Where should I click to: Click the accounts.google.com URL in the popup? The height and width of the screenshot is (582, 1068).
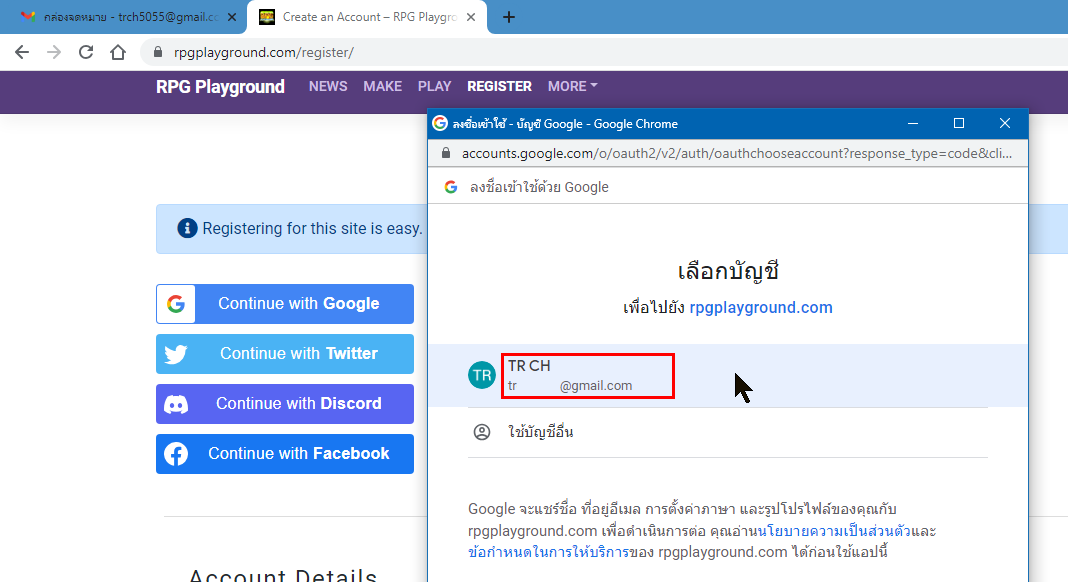coord(737,153)
